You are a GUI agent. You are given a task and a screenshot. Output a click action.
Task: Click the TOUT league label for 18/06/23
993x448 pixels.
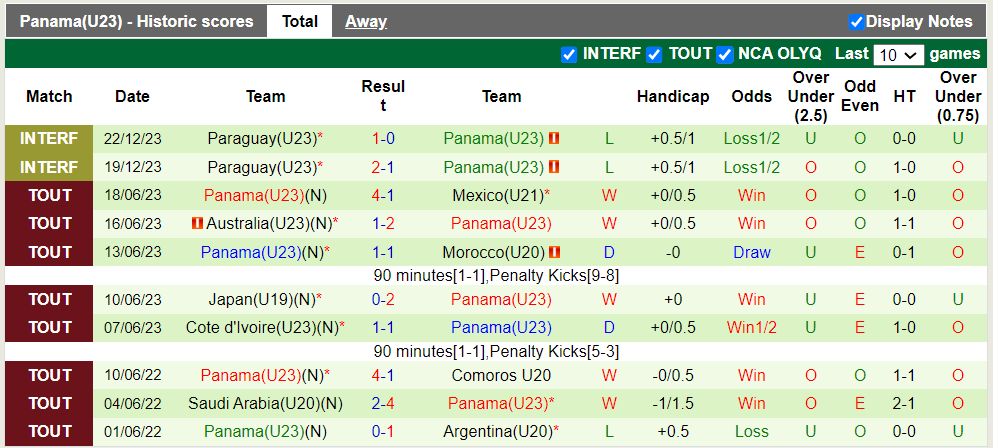click(x=49, y=195)
